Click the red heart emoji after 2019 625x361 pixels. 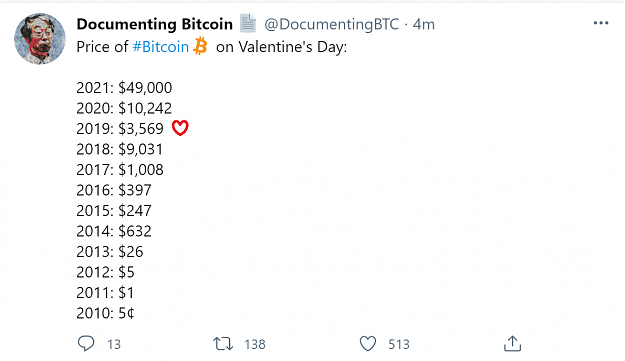pos(180,128)
